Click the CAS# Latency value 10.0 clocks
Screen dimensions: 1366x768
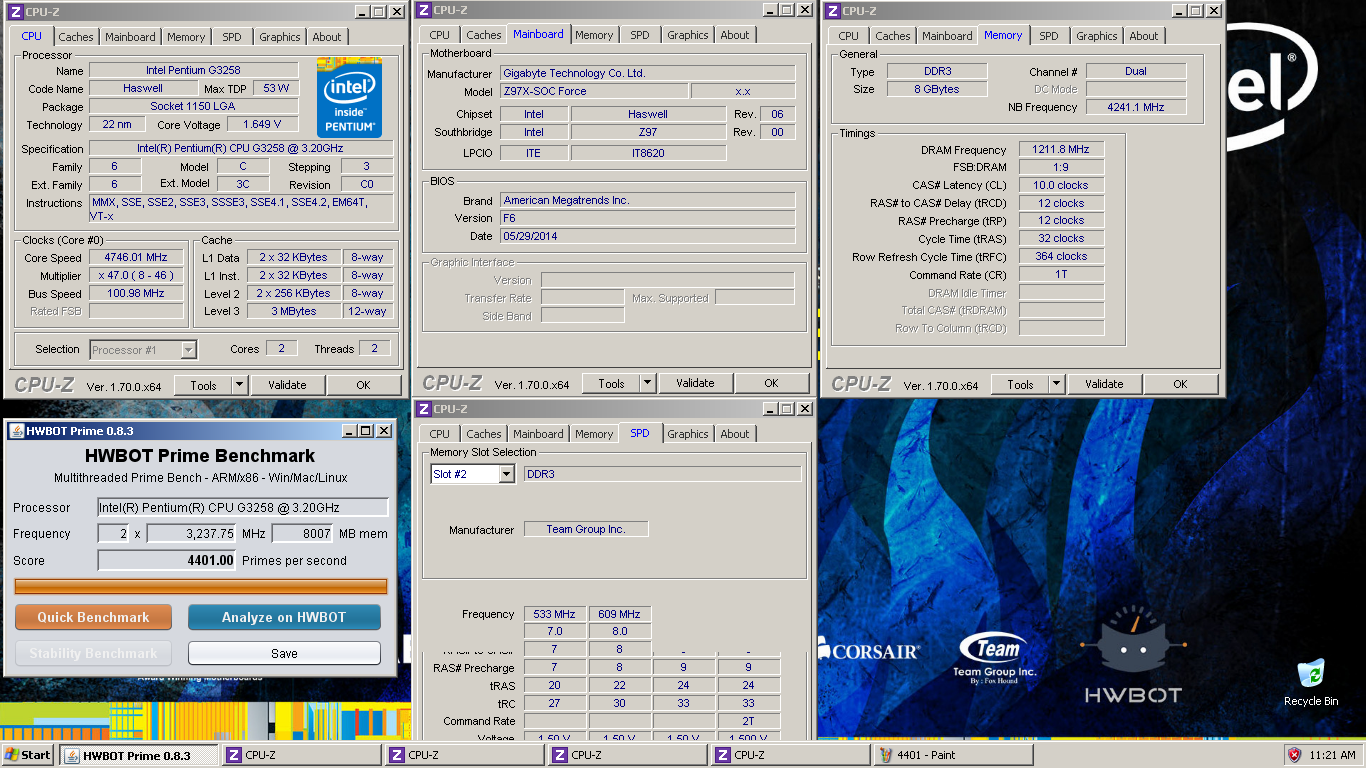pyautogui.click(x=1061, y=185)
